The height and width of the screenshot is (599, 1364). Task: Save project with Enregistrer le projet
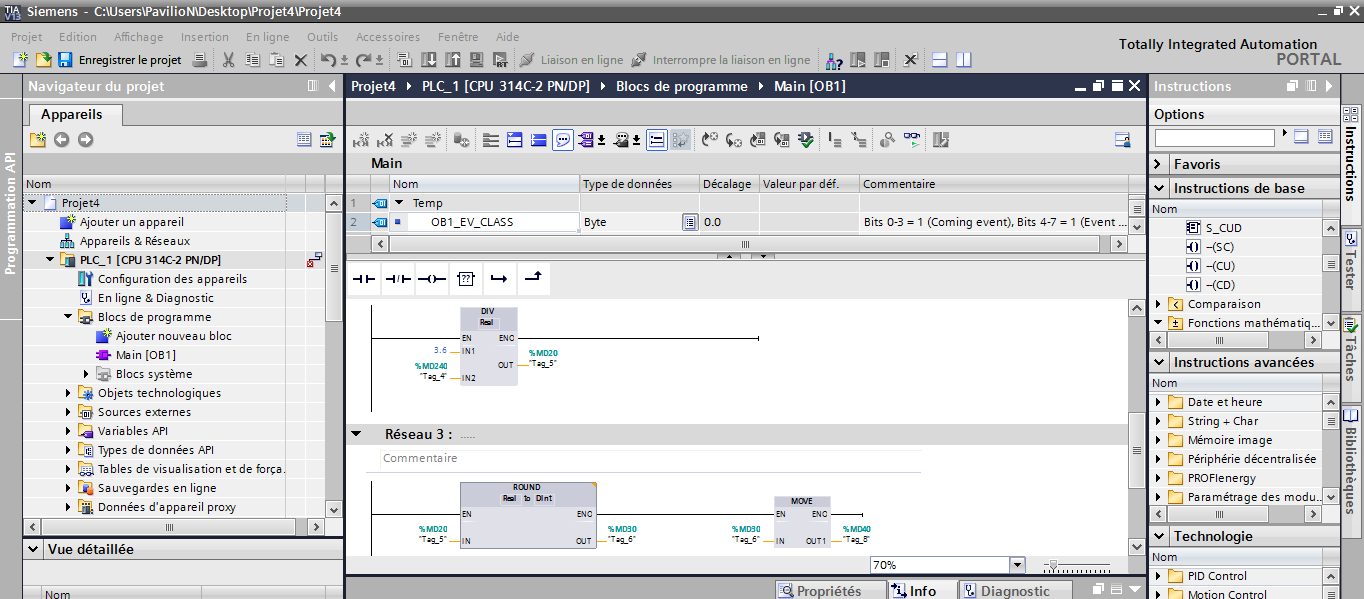pos(120,60)
